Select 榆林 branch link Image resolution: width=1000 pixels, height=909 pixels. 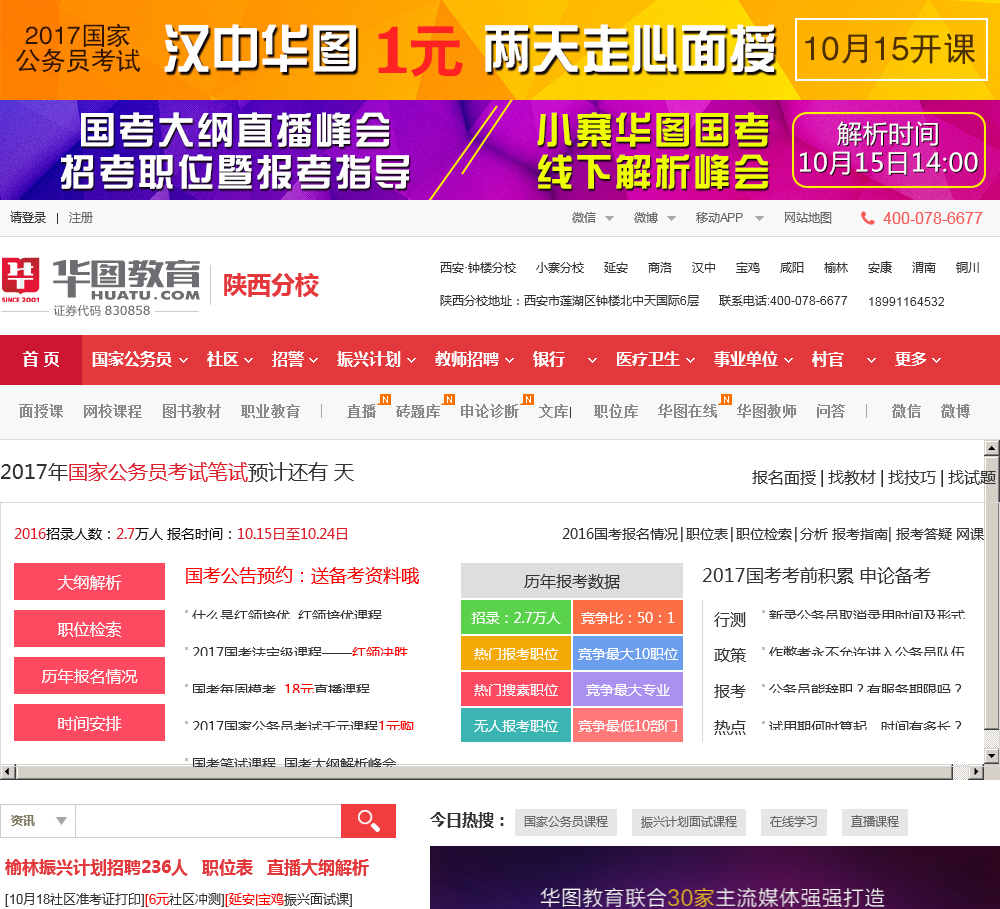[x=836, y=268]
